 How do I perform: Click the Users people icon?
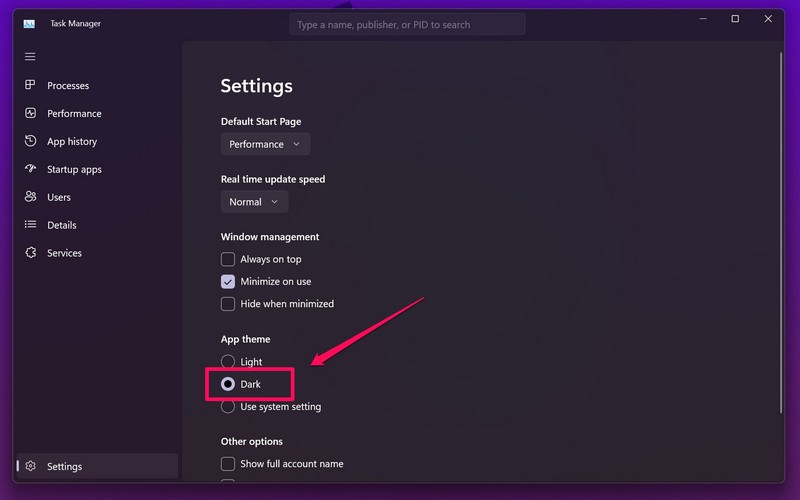tap(30, 197)
